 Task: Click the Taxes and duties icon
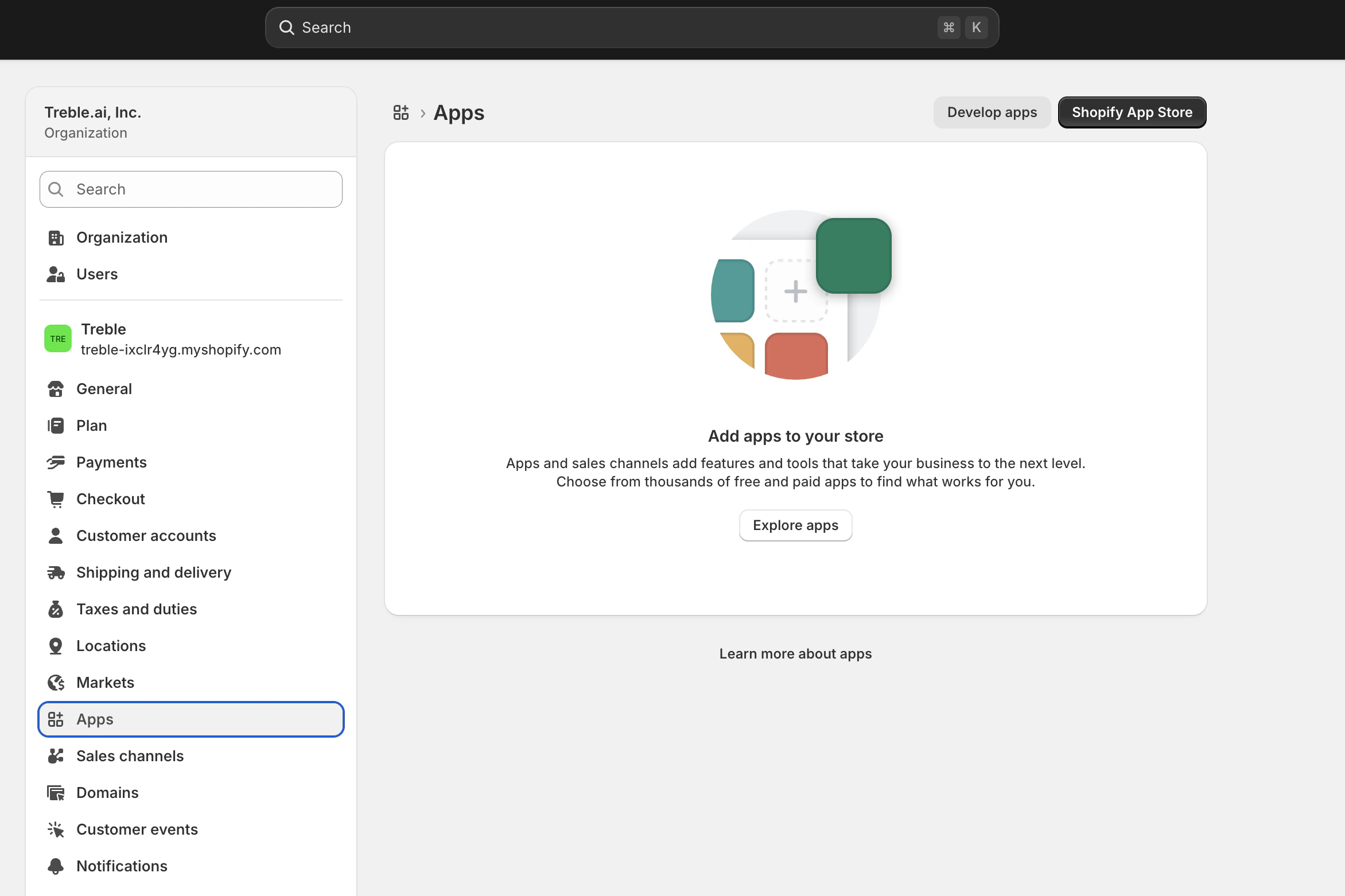click(56, 609)
